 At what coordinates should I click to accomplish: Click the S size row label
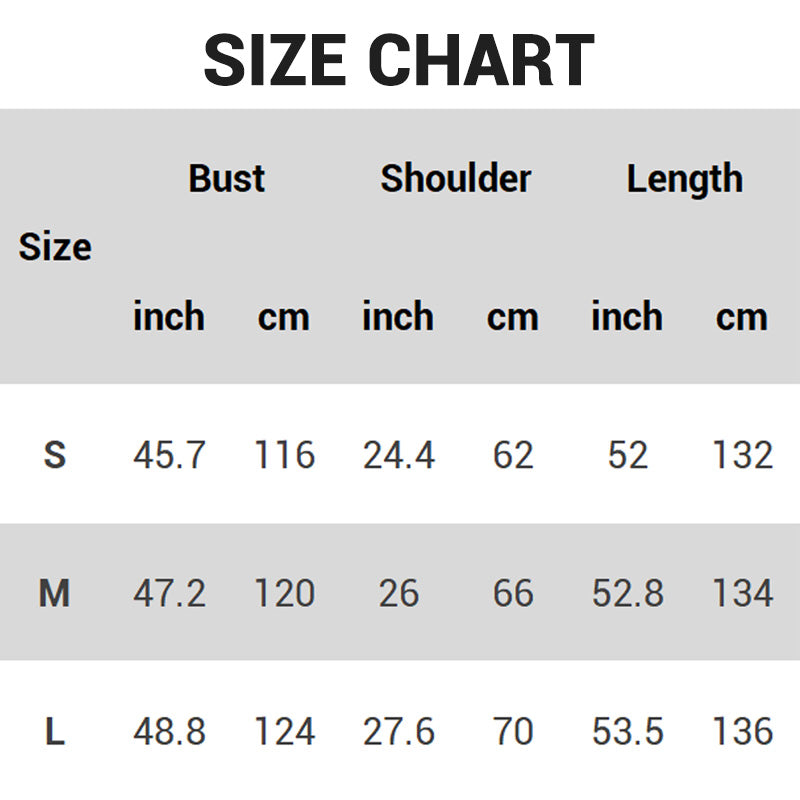click(55, 455)
